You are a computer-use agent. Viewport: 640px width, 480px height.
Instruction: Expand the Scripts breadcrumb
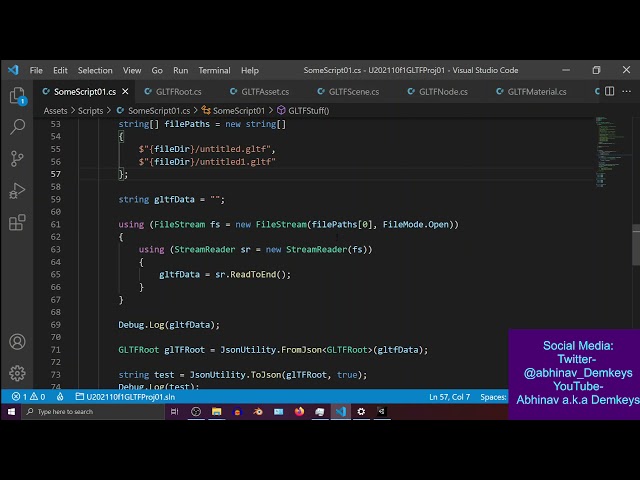[x=91, y=111]
